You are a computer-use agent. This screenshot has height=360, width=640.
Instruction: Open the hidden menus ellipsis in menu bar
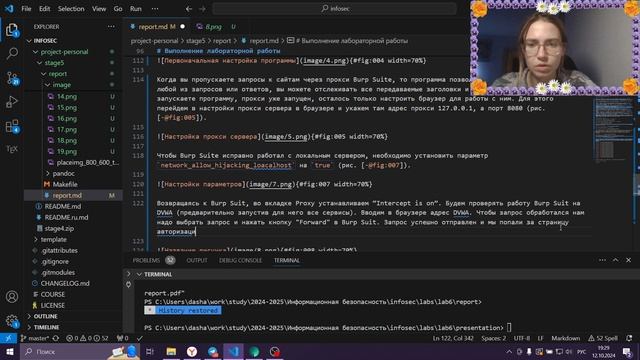pos(155,9)
